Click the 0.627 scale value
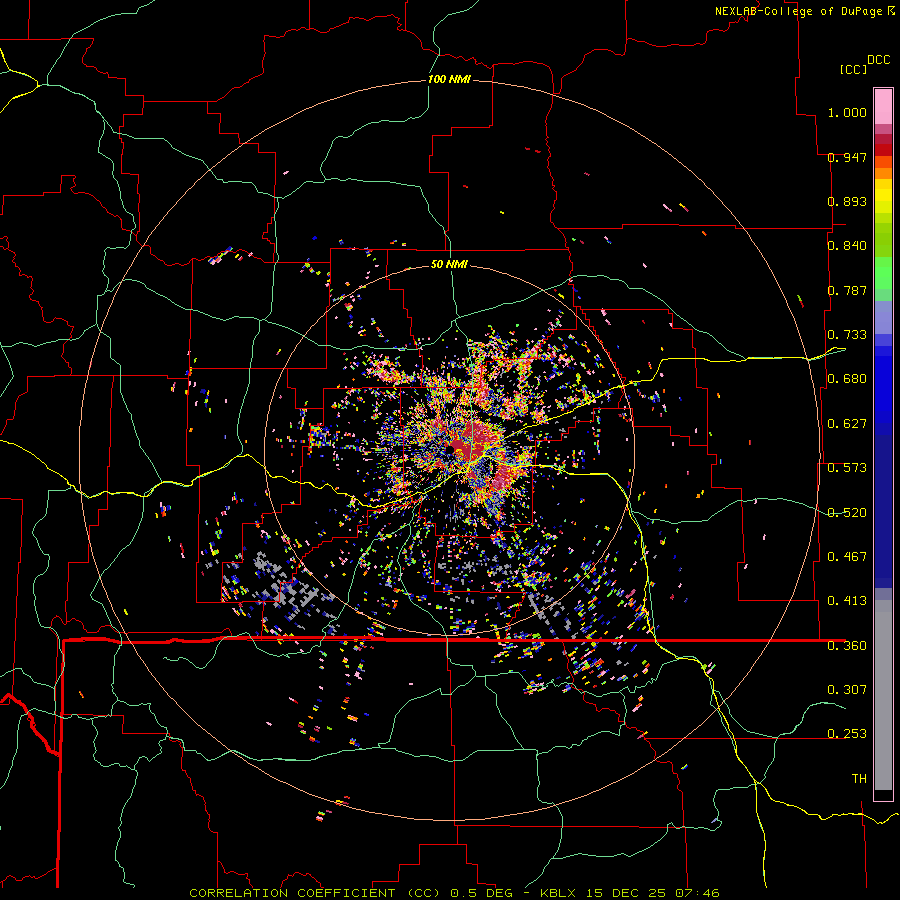Viewport: 900px width, 900px height. click(x=847, y=424)
